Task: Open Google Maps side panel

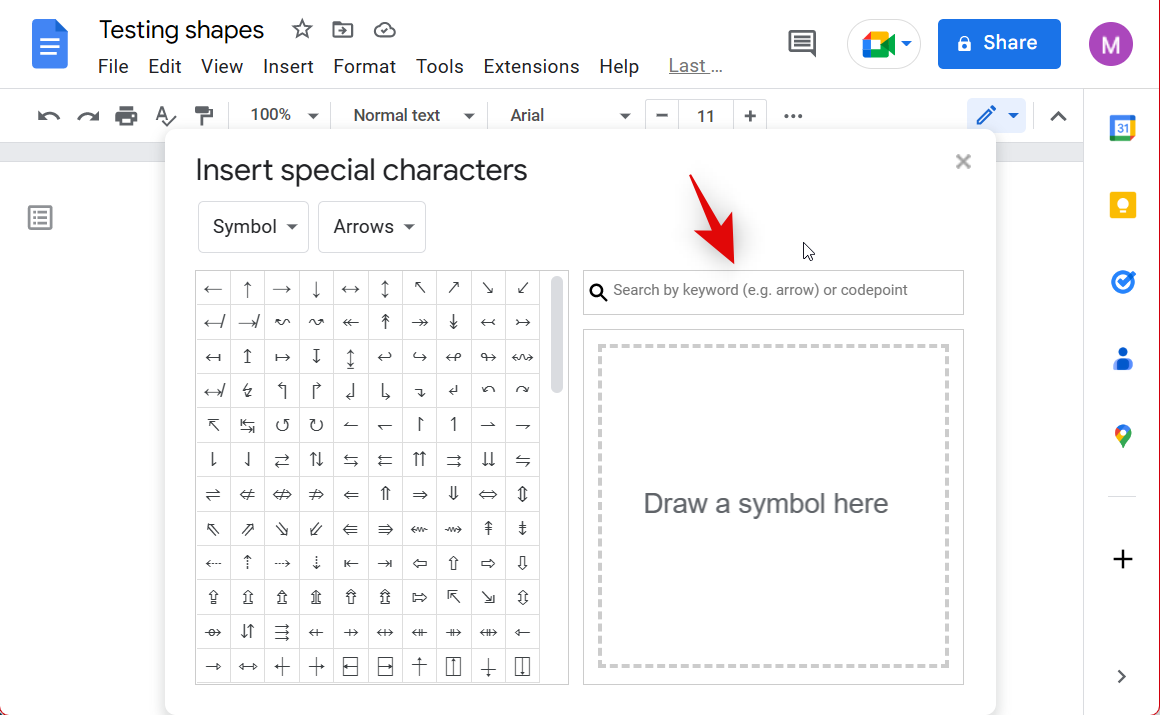Action: [x=1123, y=436]
